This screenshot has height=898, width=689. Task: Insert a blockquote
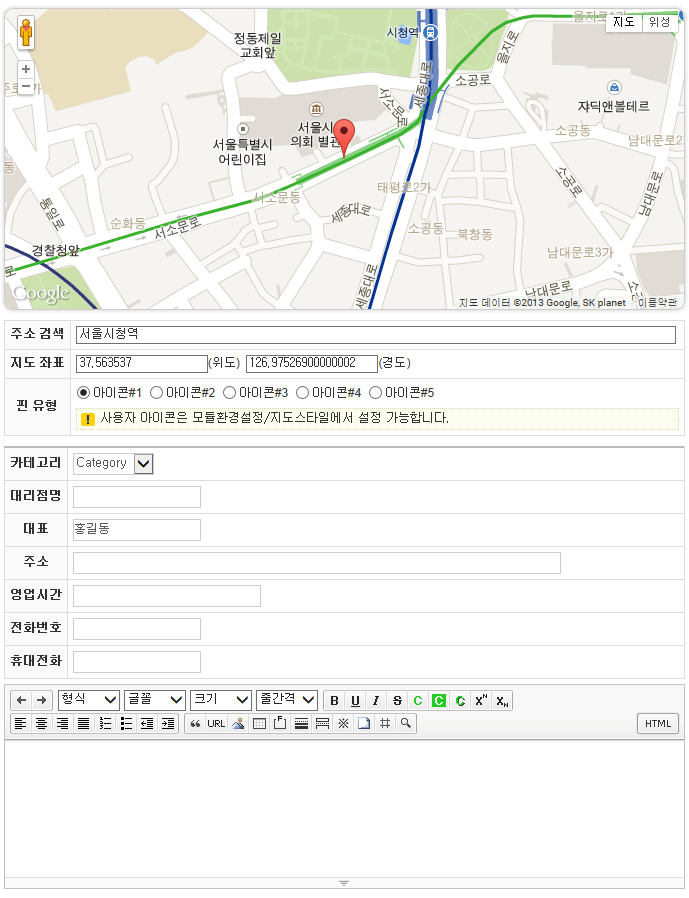195,723
